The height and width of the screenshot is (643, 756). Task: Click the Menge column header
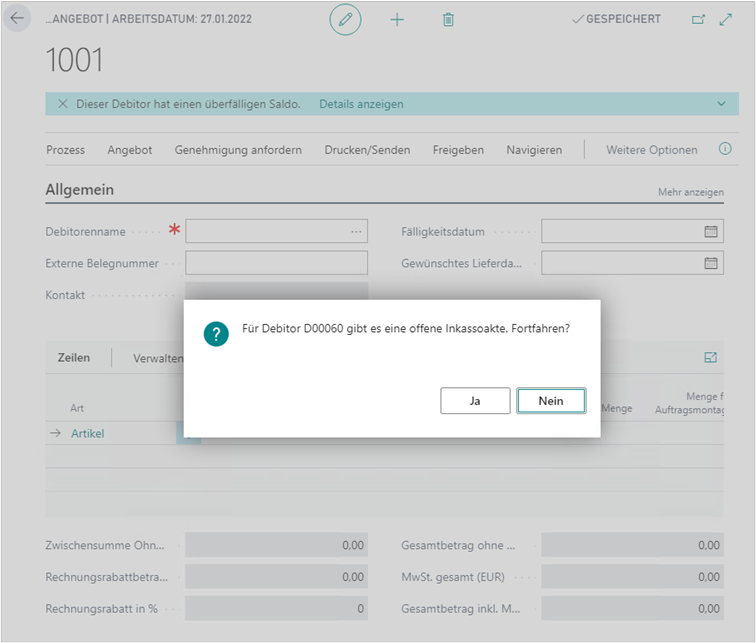(x=617, y=408)
